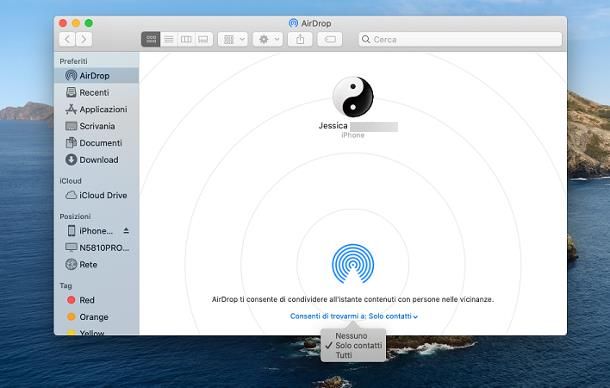Go forward with the right arrow button
610x388 pixels.
click(84, 39)
